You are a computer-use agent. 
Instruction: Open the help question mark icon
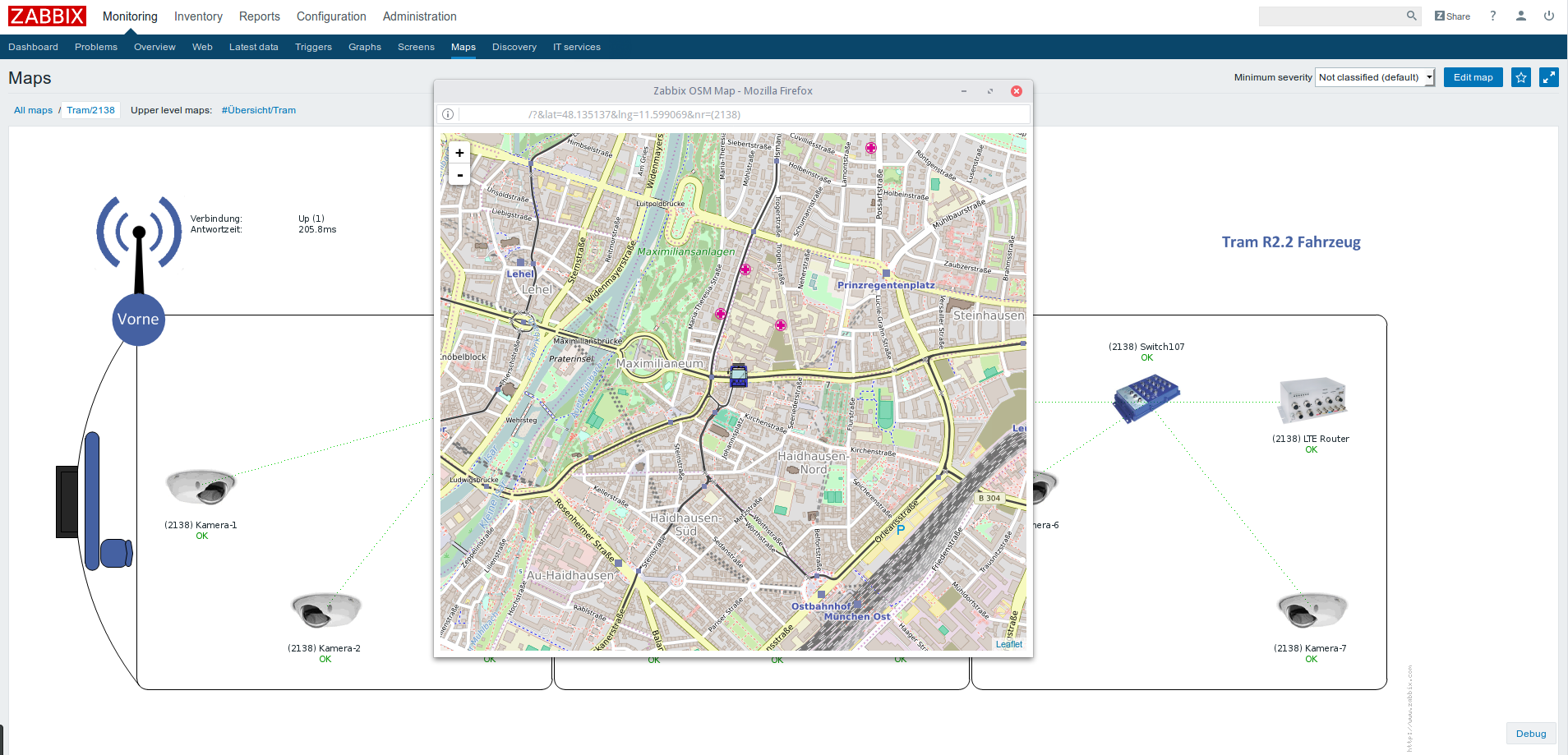click(1492, 16)
